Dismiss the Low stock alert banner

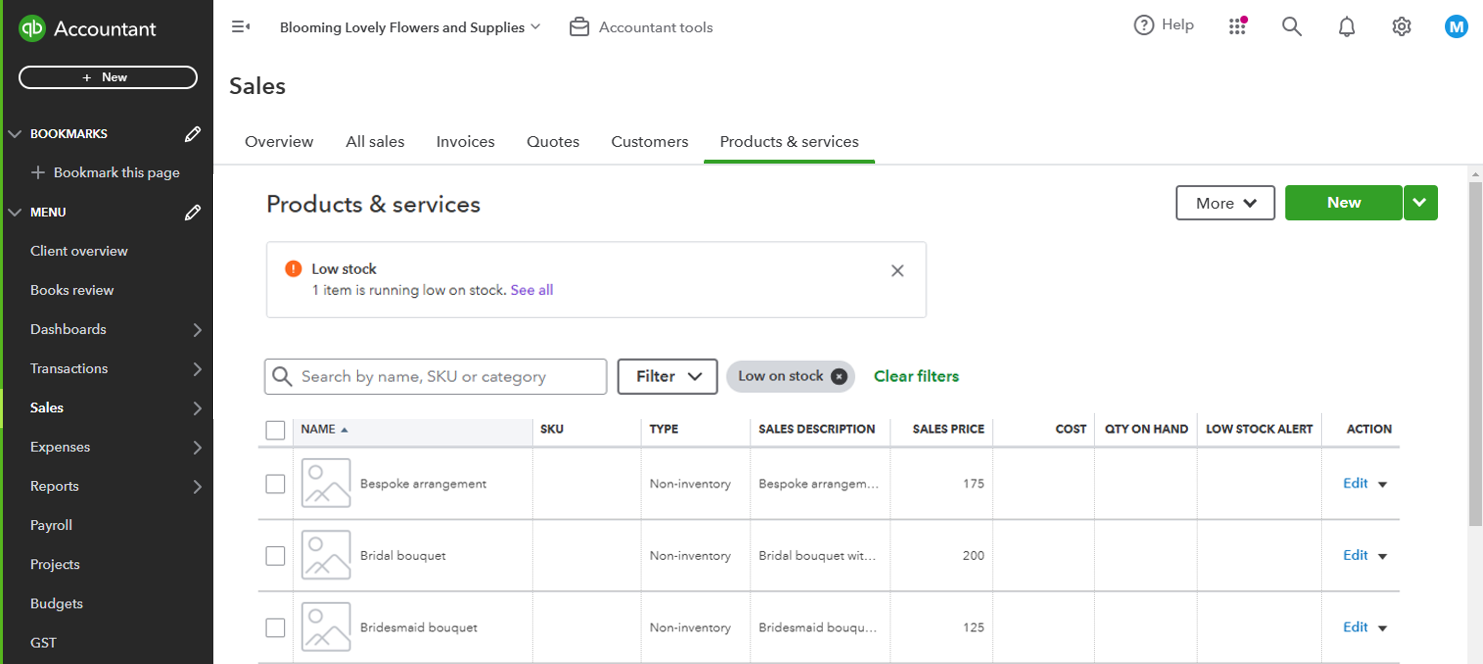coord(897,271)
